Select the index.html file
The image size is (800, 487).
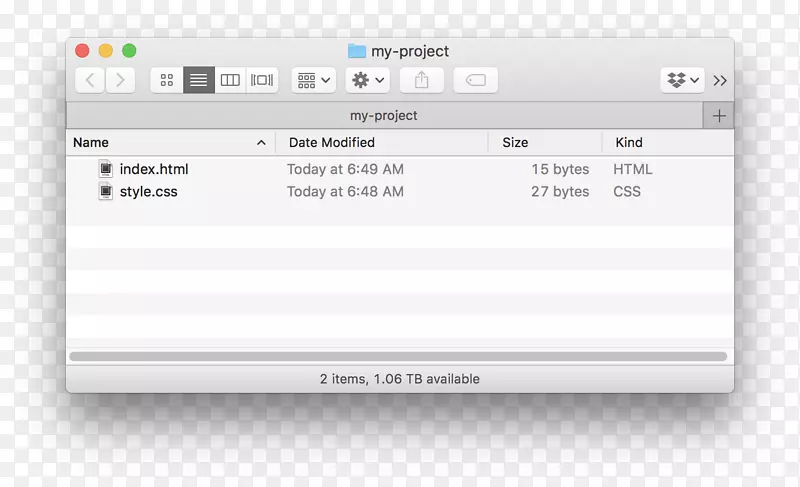153,169
